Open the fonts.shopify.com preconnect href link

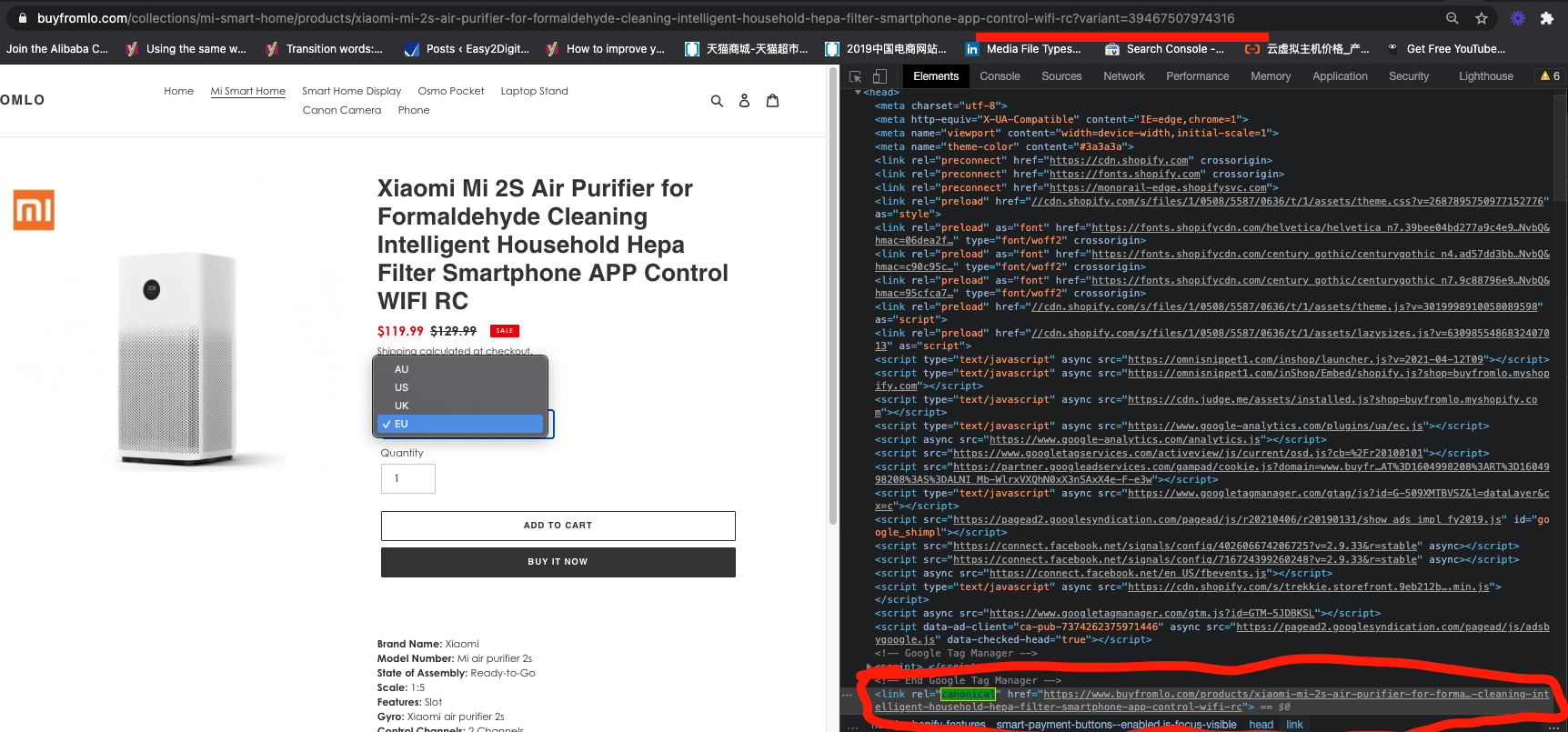click(1125, 175)
